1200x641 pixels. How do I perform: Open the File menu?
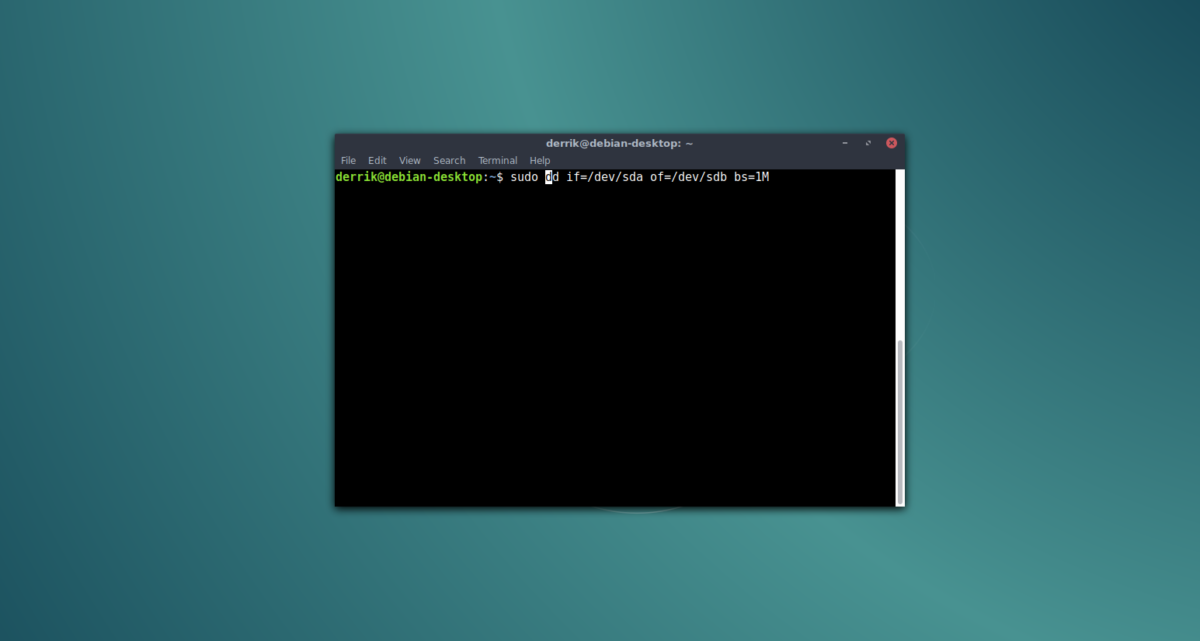coord(348,160)
